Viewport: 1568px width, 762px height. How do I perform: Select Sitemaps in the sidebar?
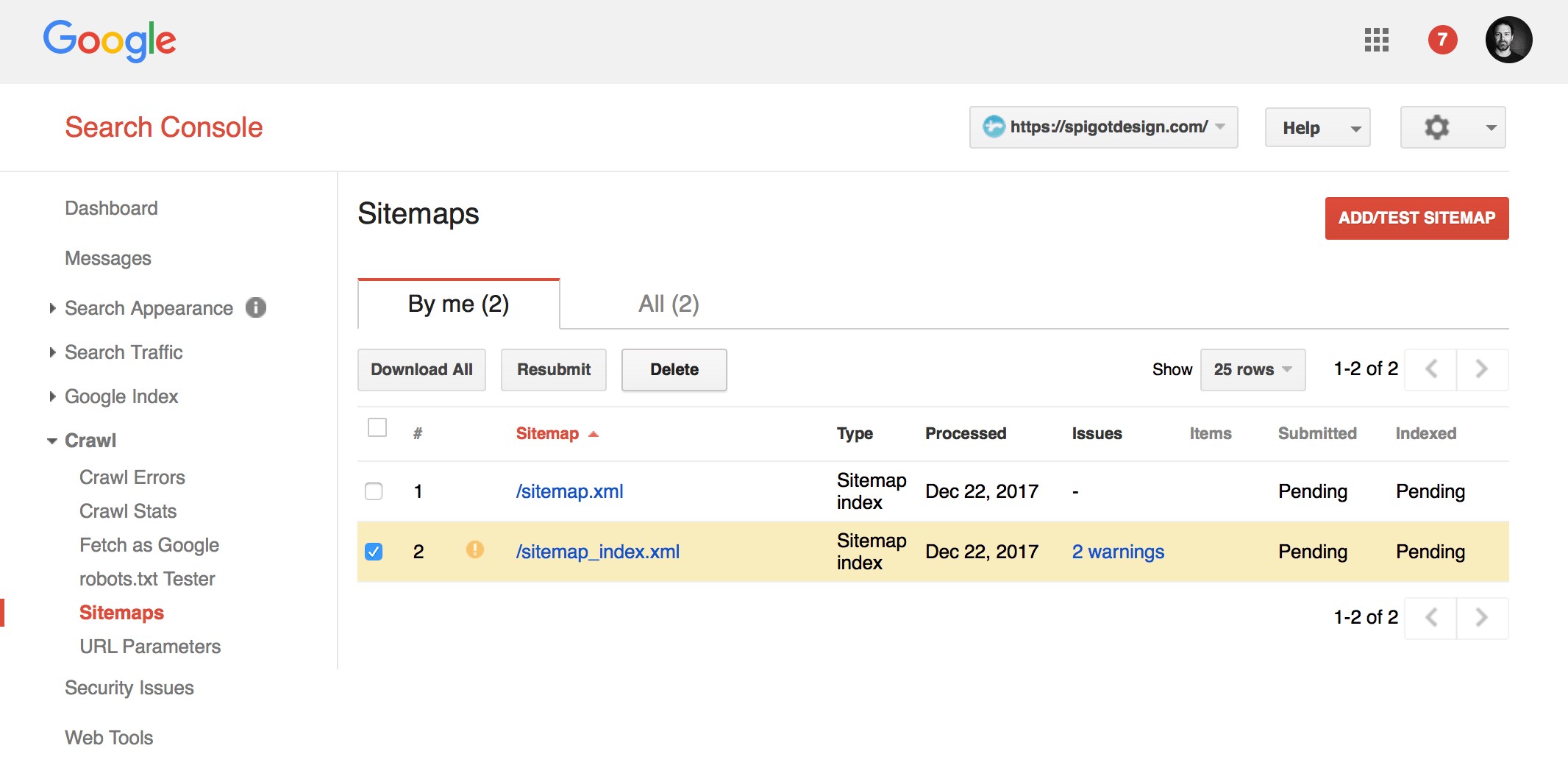[x=121, y=613]
